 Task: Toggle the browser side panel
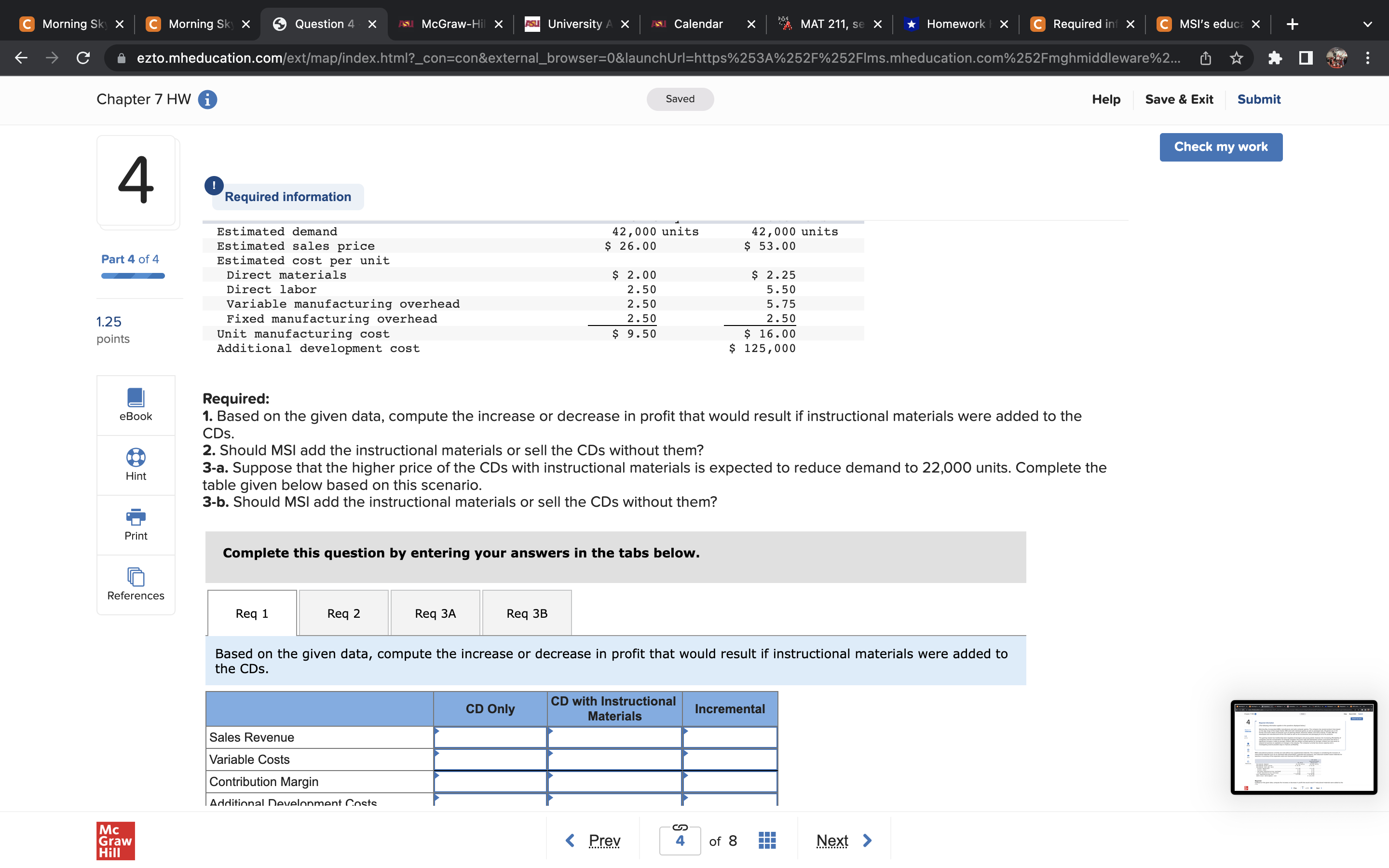click(x=1305, y=58)
